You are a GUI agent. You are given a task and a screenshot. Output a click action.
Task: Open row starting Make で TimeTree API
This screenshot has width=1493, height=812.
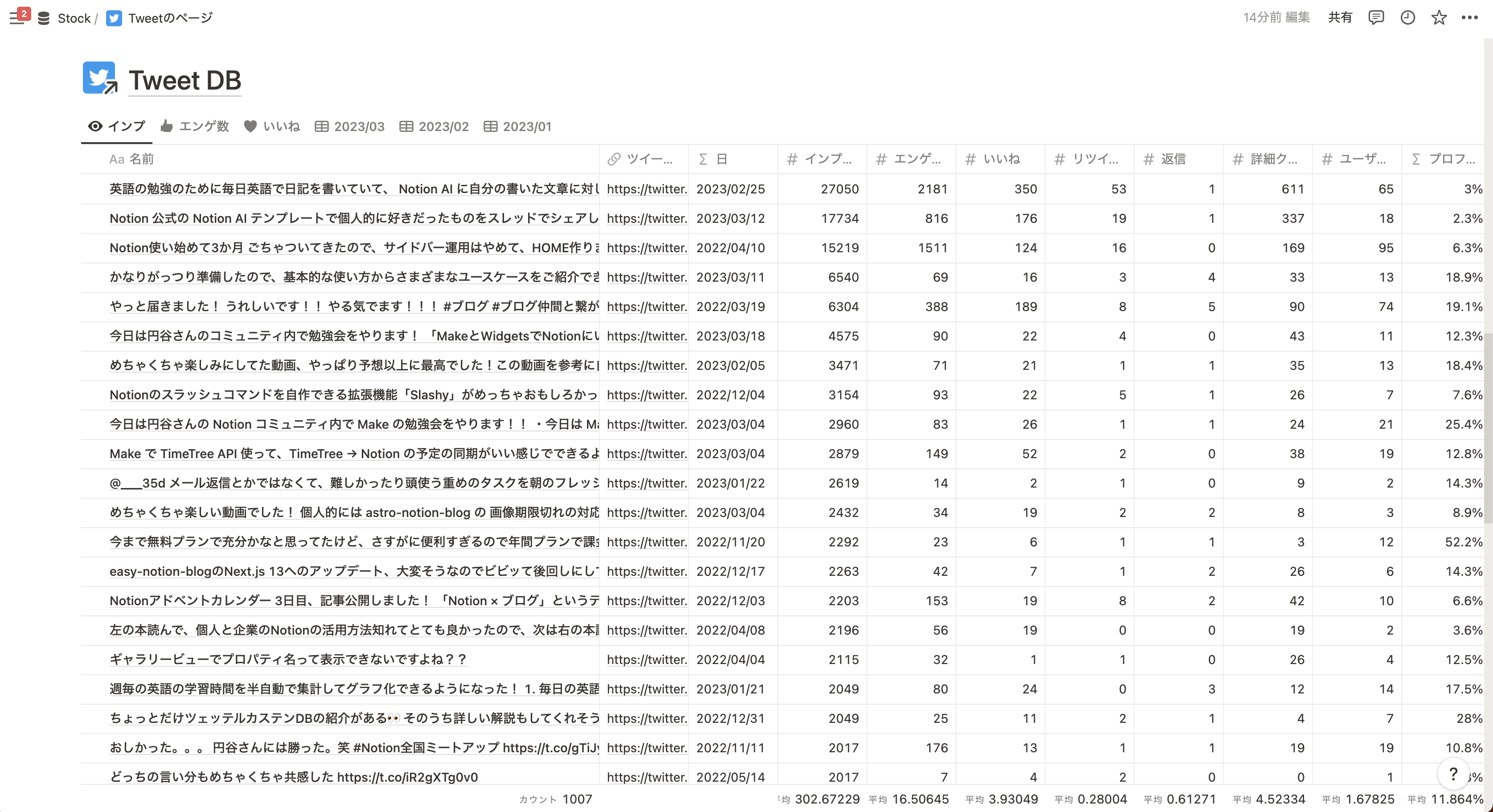click(x=354, y=454)
